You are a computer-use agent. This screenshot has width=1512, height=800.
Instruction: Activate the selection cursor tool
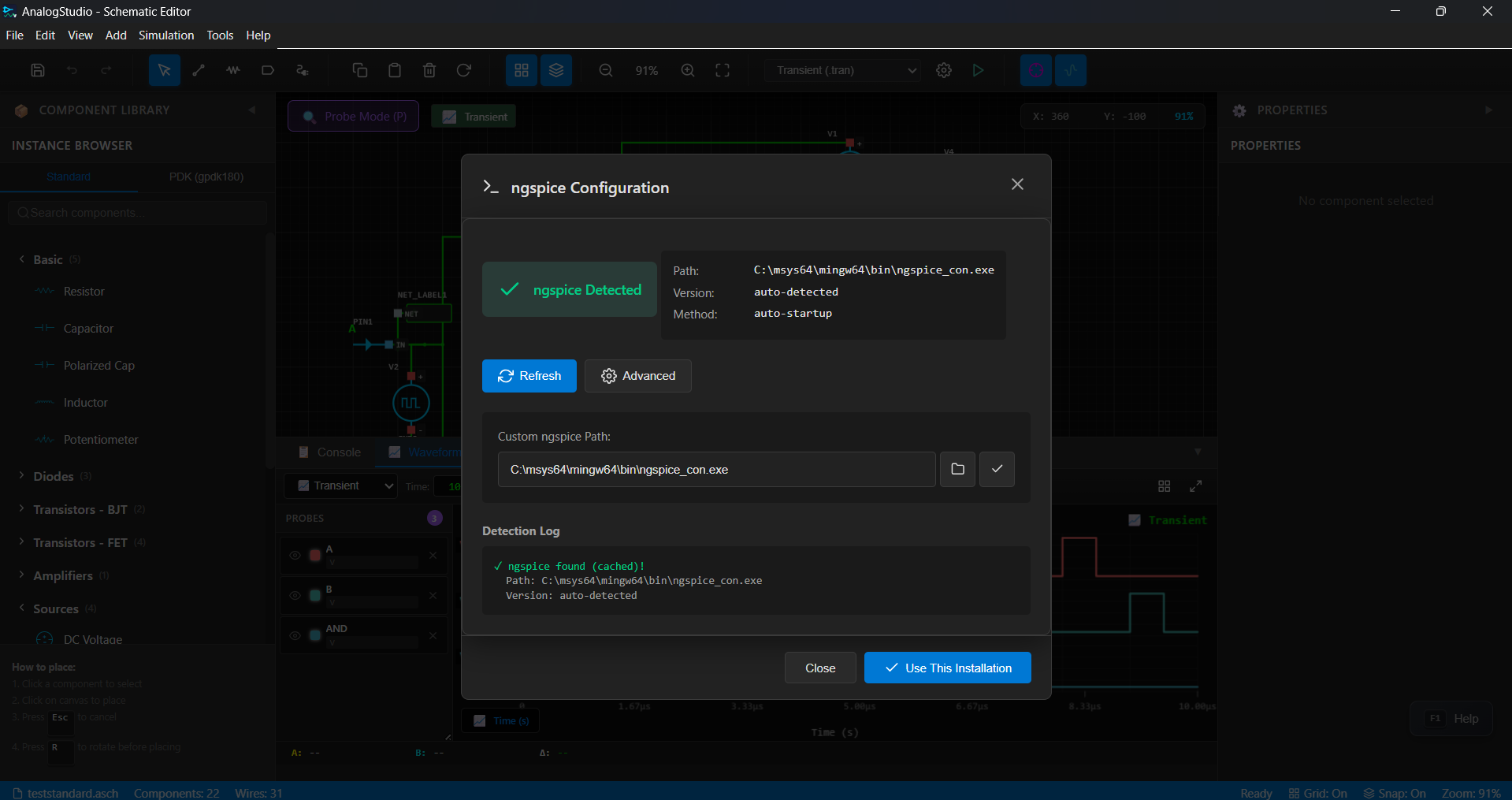click(163, 70)
